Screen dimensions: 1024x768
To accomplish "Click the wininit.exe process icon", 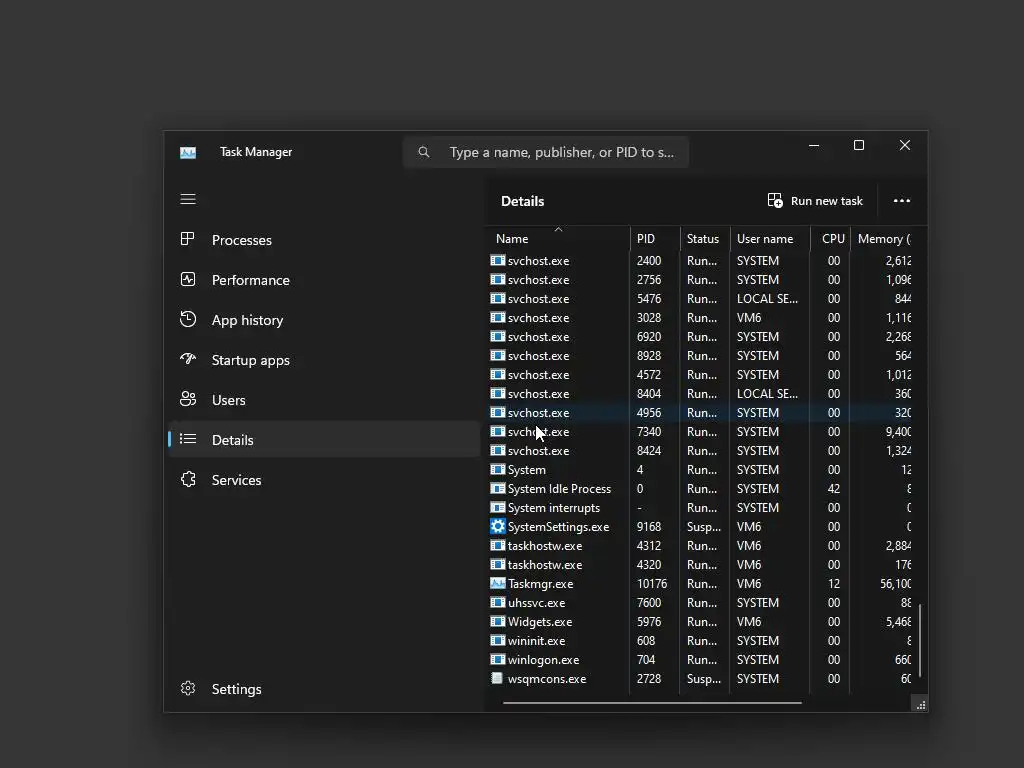I will point(498,640).
